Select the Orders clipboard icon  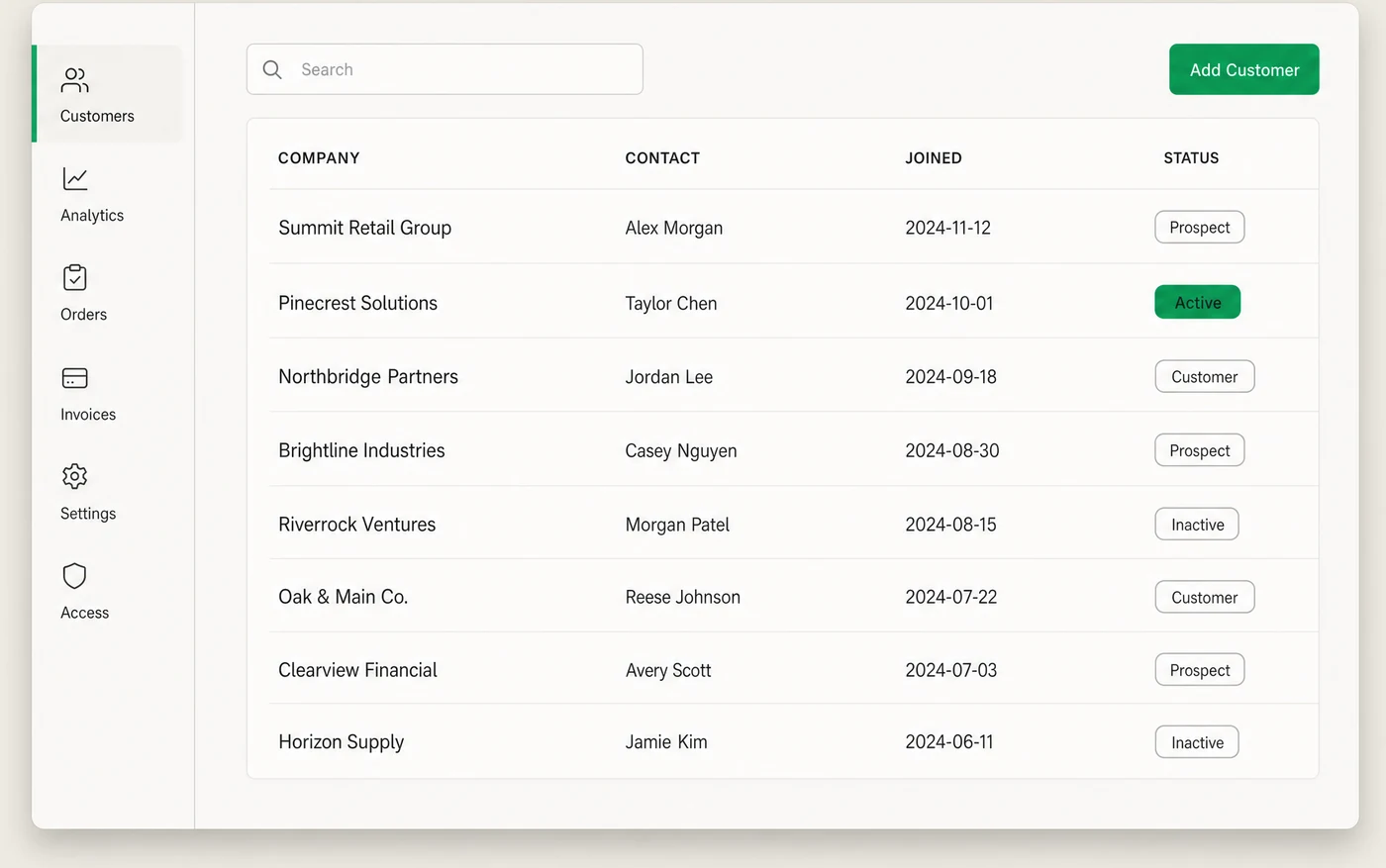point(75,277)
